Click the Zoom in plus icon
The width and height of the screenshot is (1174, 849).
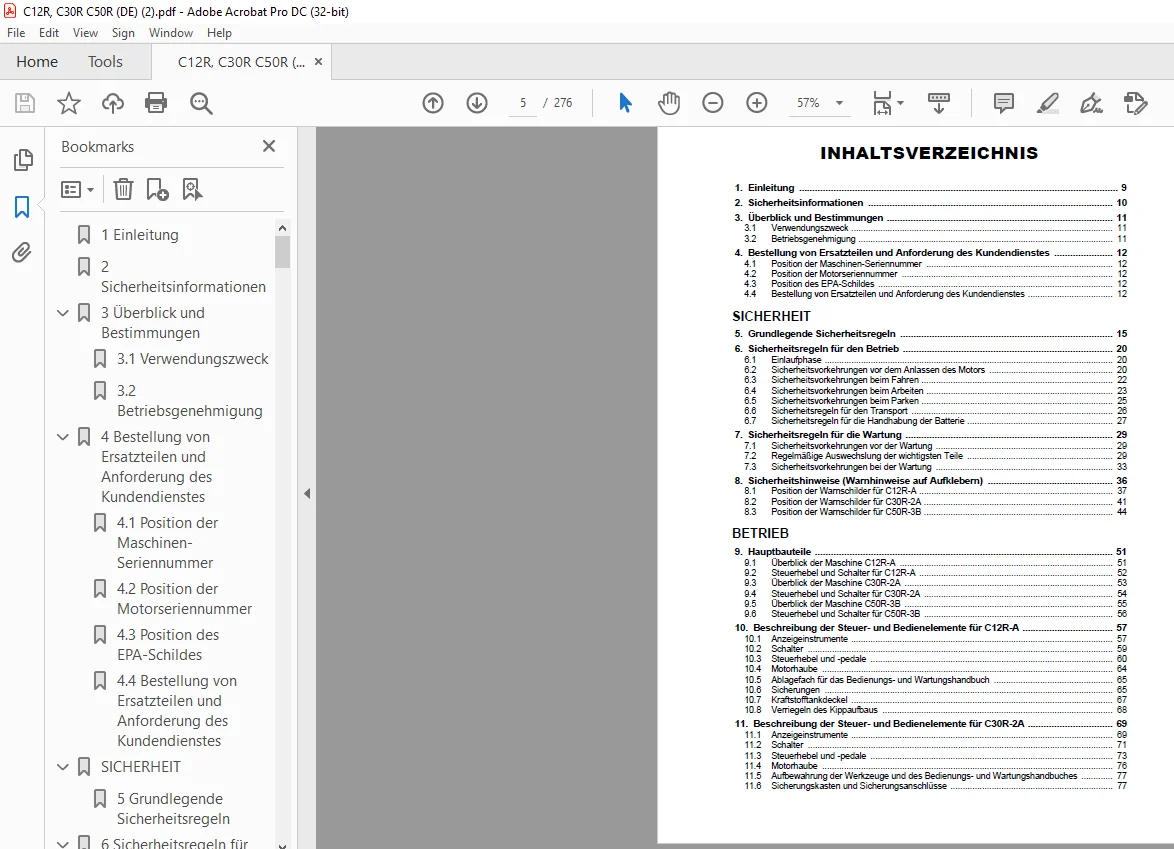pyautogui.click(x=757, y=103)
